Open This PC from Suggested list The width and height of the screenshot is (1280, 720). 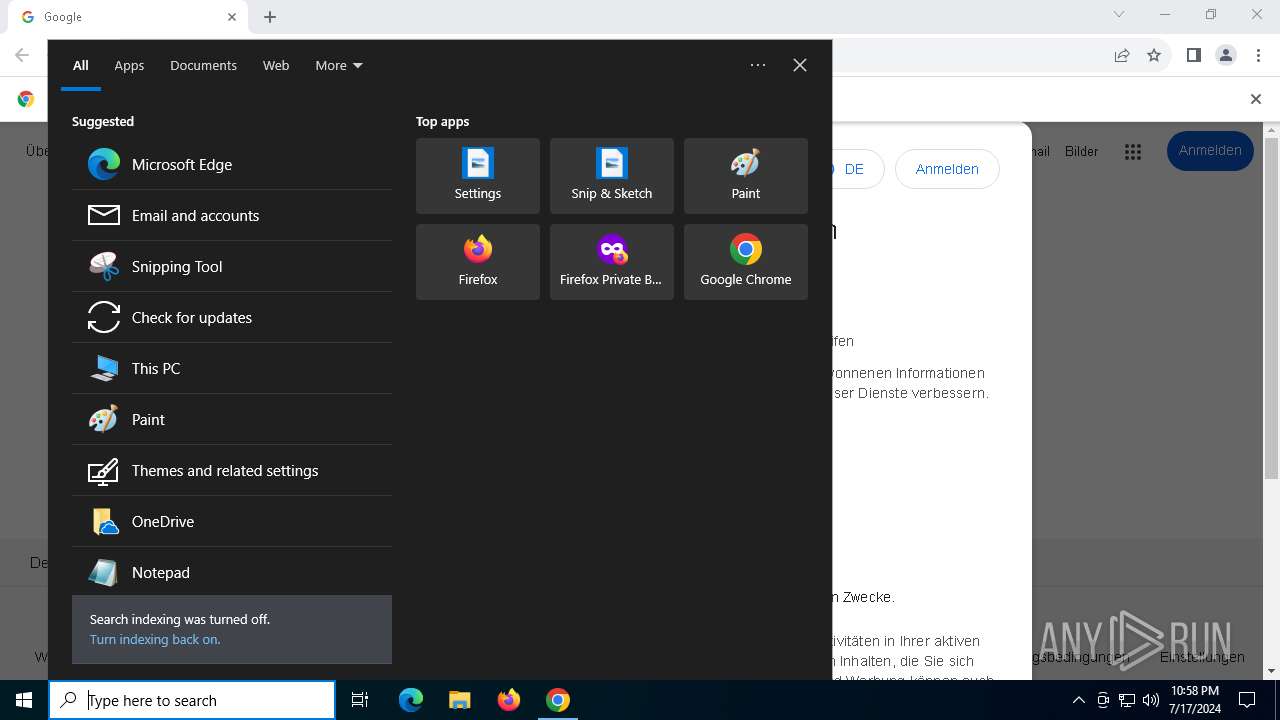click(232, 368)
